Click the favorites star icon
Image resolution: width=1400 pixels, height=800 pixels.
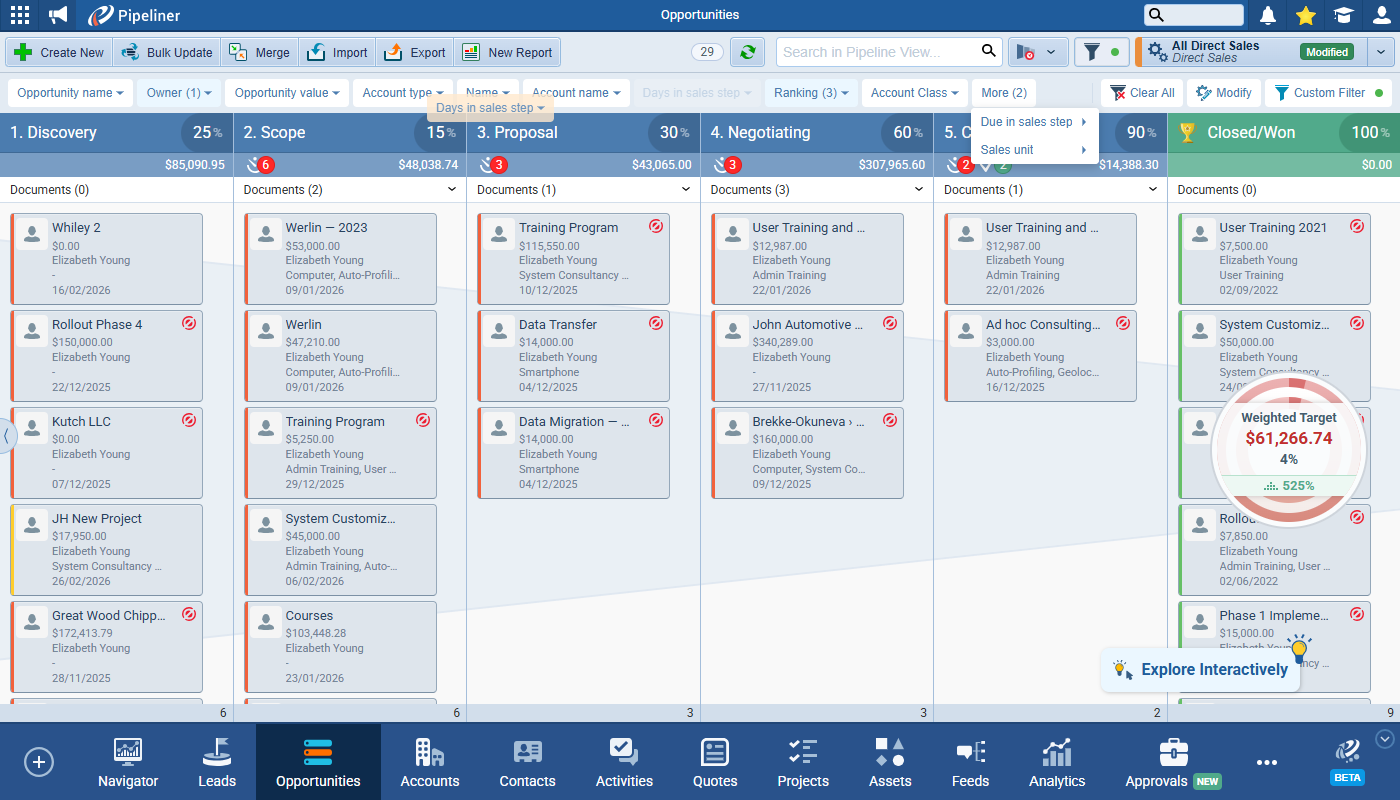pyautogui.click(x=1305, y=15)
